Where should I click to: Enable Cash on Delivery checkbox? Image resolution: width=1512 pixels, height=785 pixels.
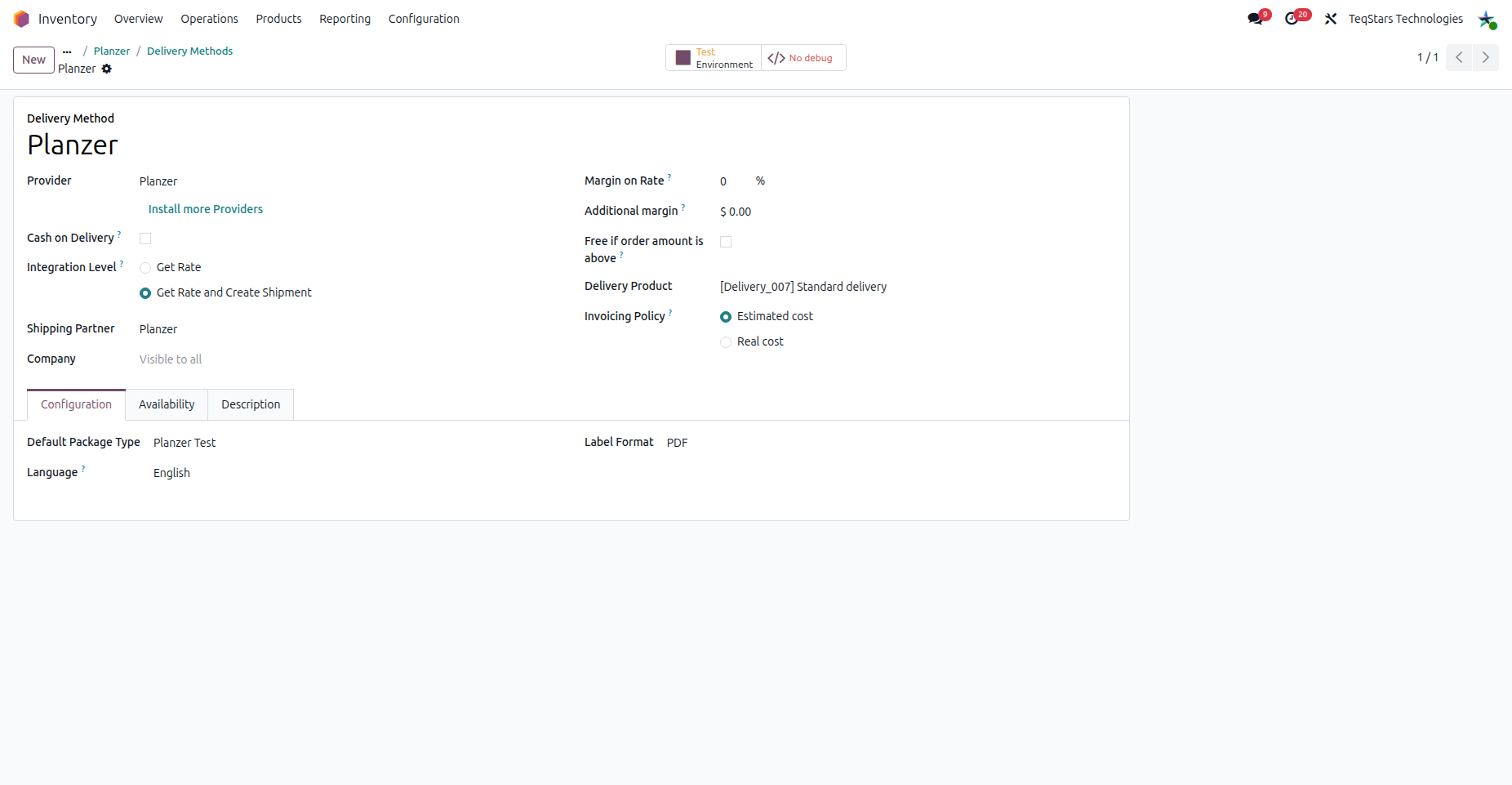145,239
